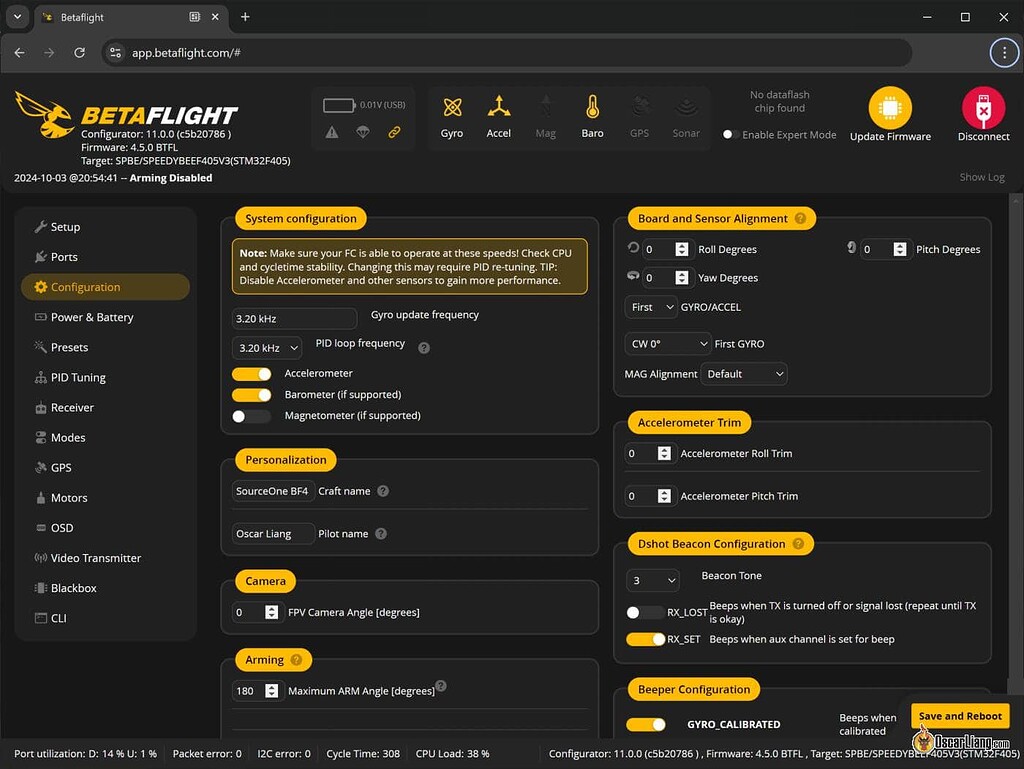Screen dimensions: 1024x769
Task: Open the Video Transmitter tab
Action: click(x=105, y=557)
